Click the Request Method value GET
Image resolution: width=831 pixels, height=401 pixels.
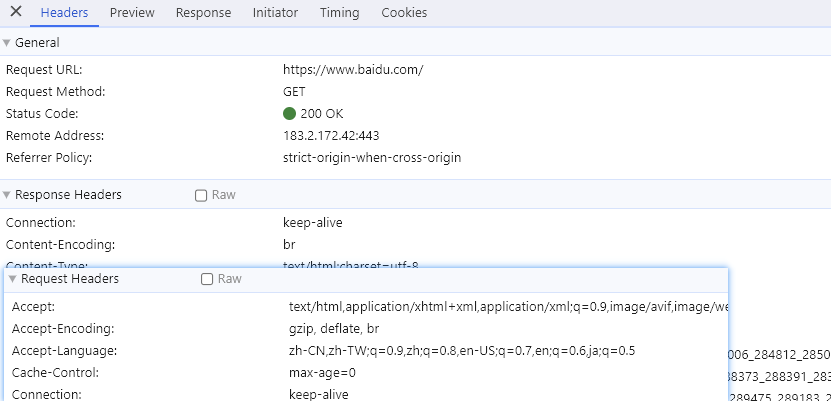(295, 92)
